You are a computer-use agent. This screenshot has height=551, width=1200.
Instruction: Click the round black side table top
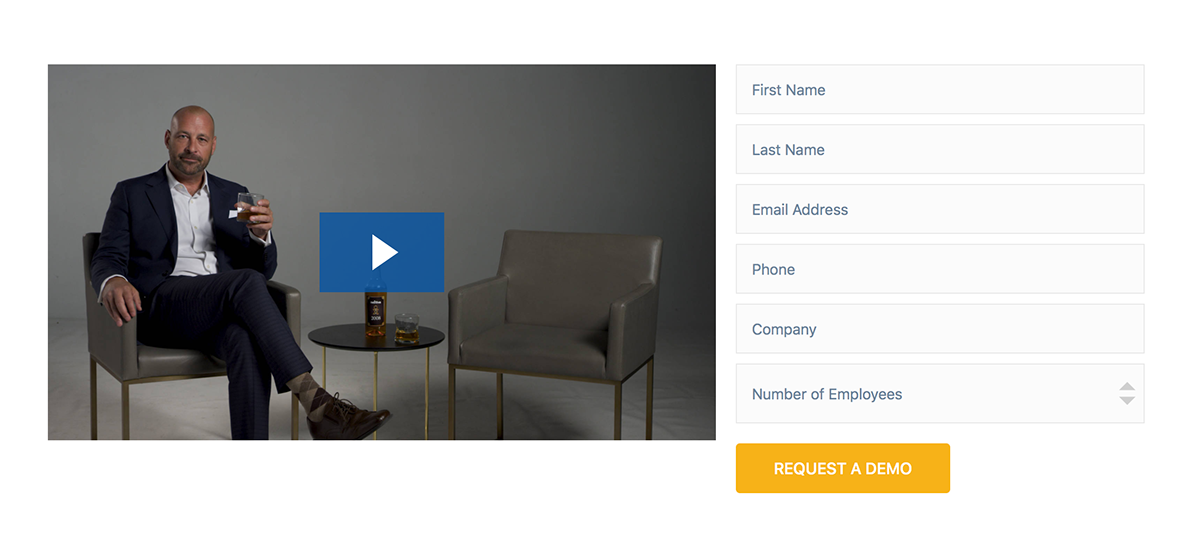point(376,337)
